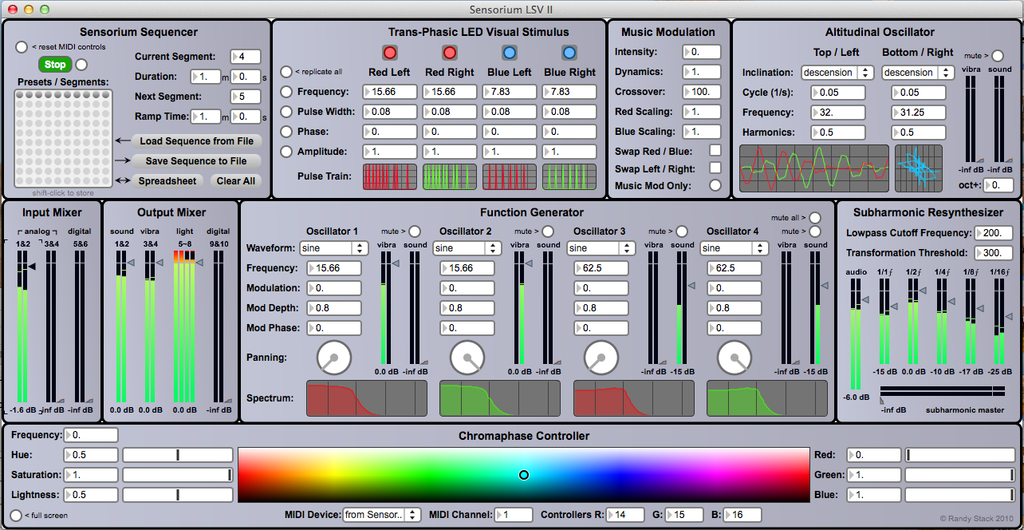Toggle mute all in Function Generator
1024x530 pixels.
[x=816, y=218]
